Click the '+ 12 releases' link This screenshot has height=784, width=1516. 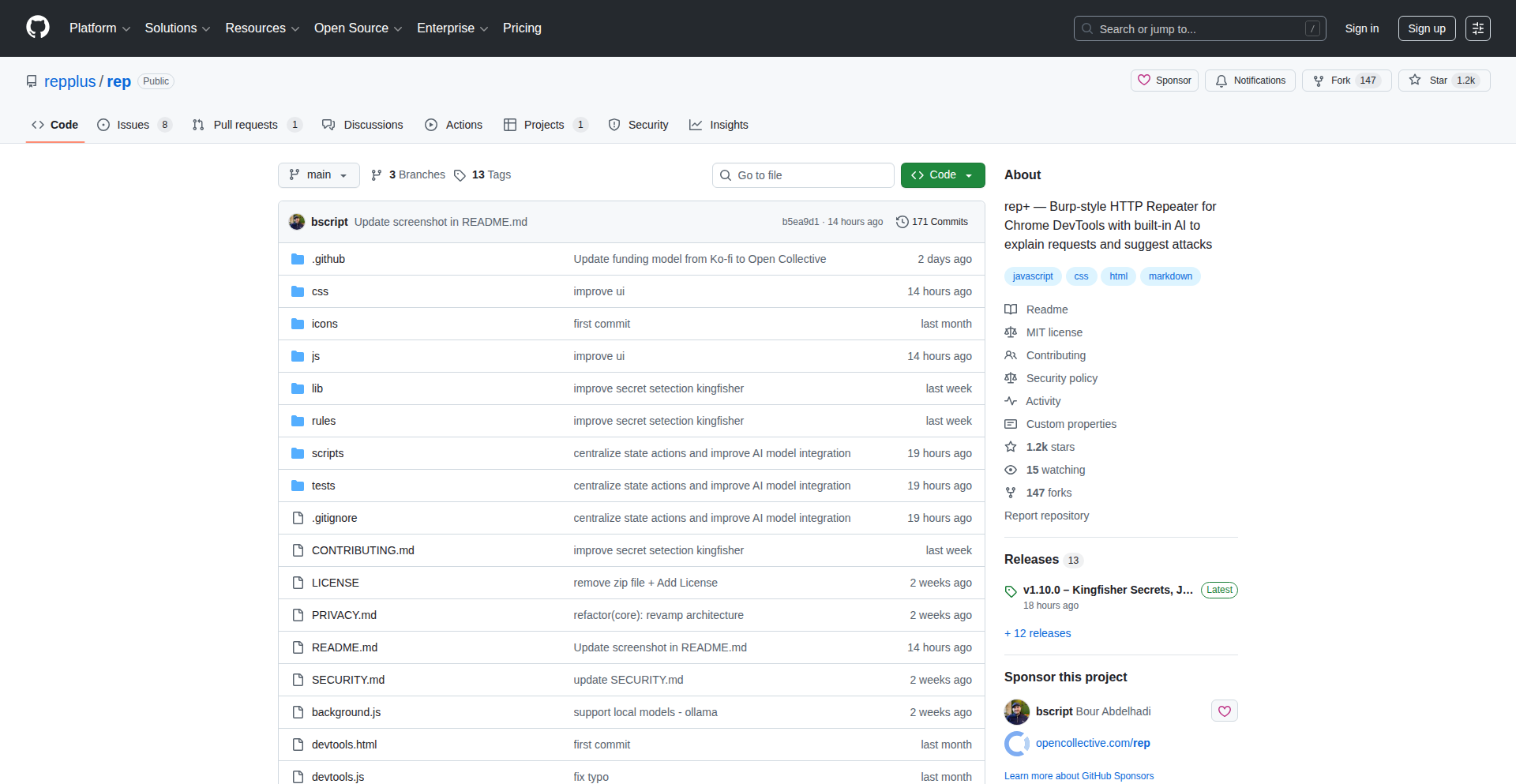(1037, 632)
